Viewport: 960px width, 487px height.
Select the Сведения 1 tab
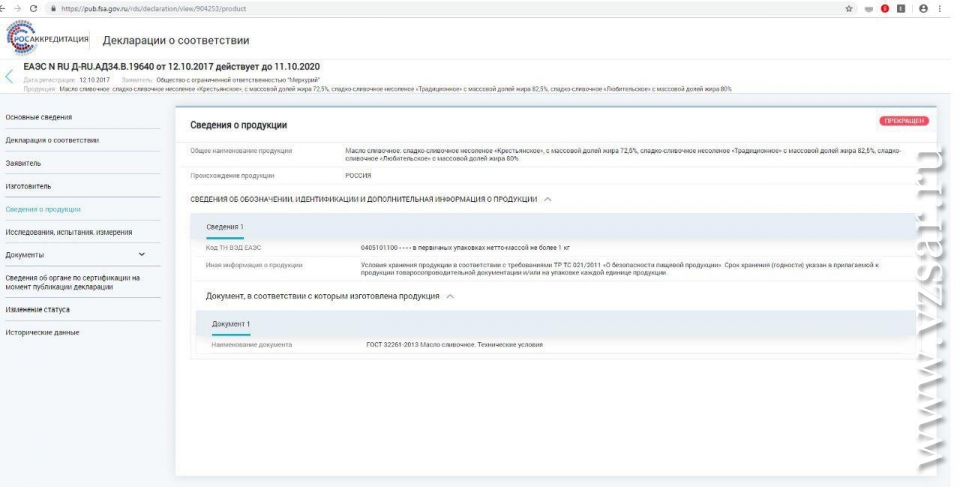pyautogui.click(x=224, y=227)
